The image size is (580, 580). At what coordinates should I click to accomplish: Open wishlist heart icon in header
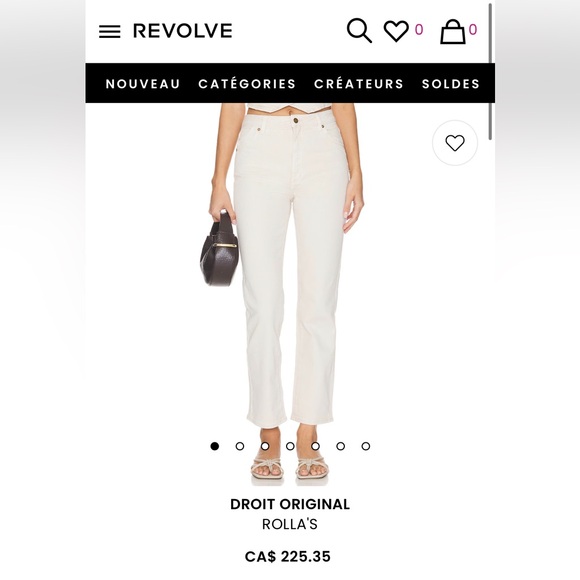(x=396, y=31)
